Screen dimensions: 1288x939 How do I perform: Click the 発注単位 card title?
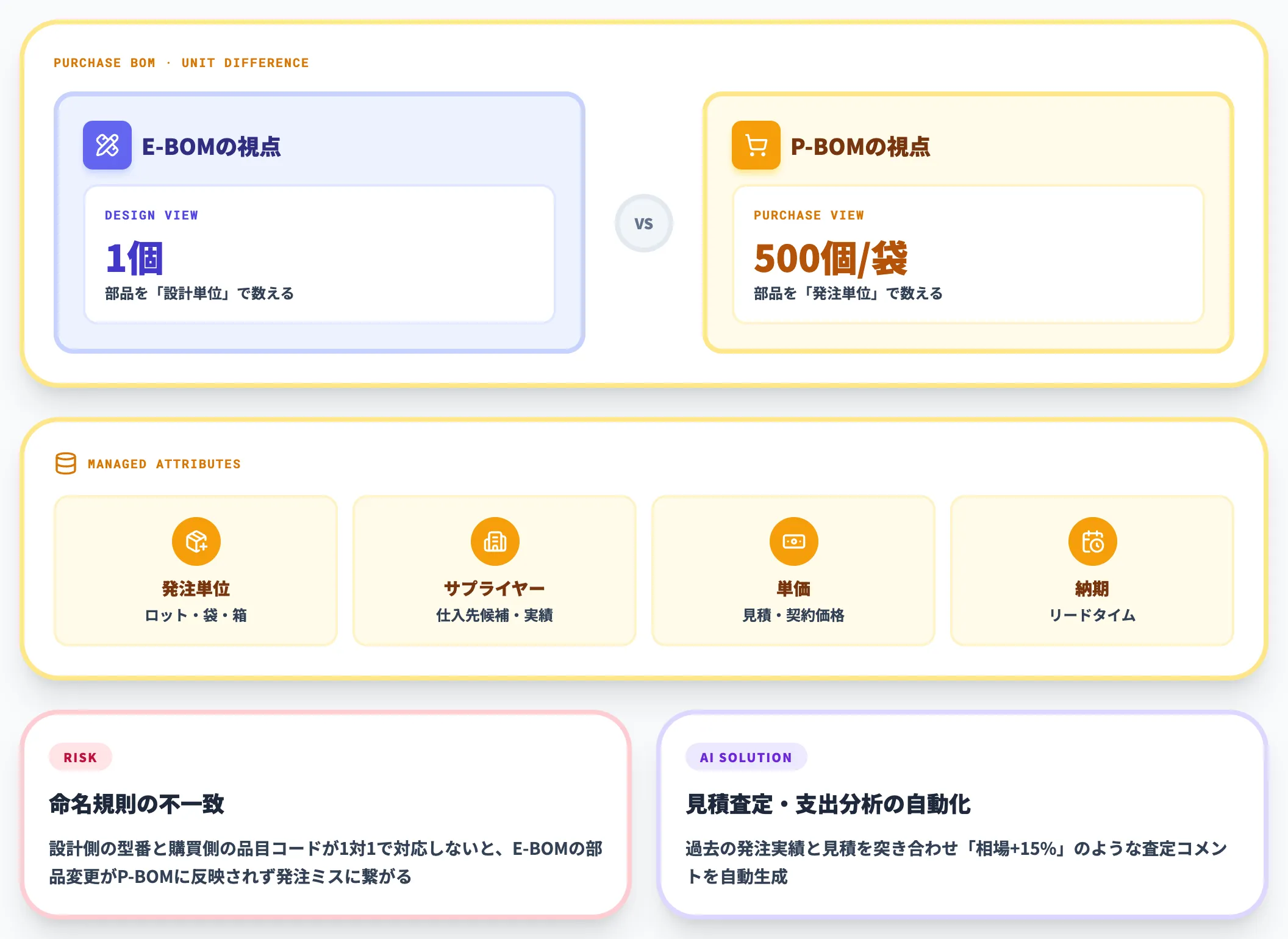tap(196, 588)
